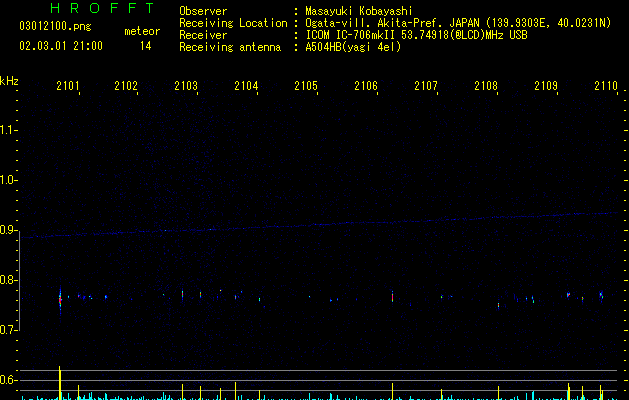This screenshot has height=400, width=629.
Task: Click the 2103 time marker
Action: [x=186, y=85]
